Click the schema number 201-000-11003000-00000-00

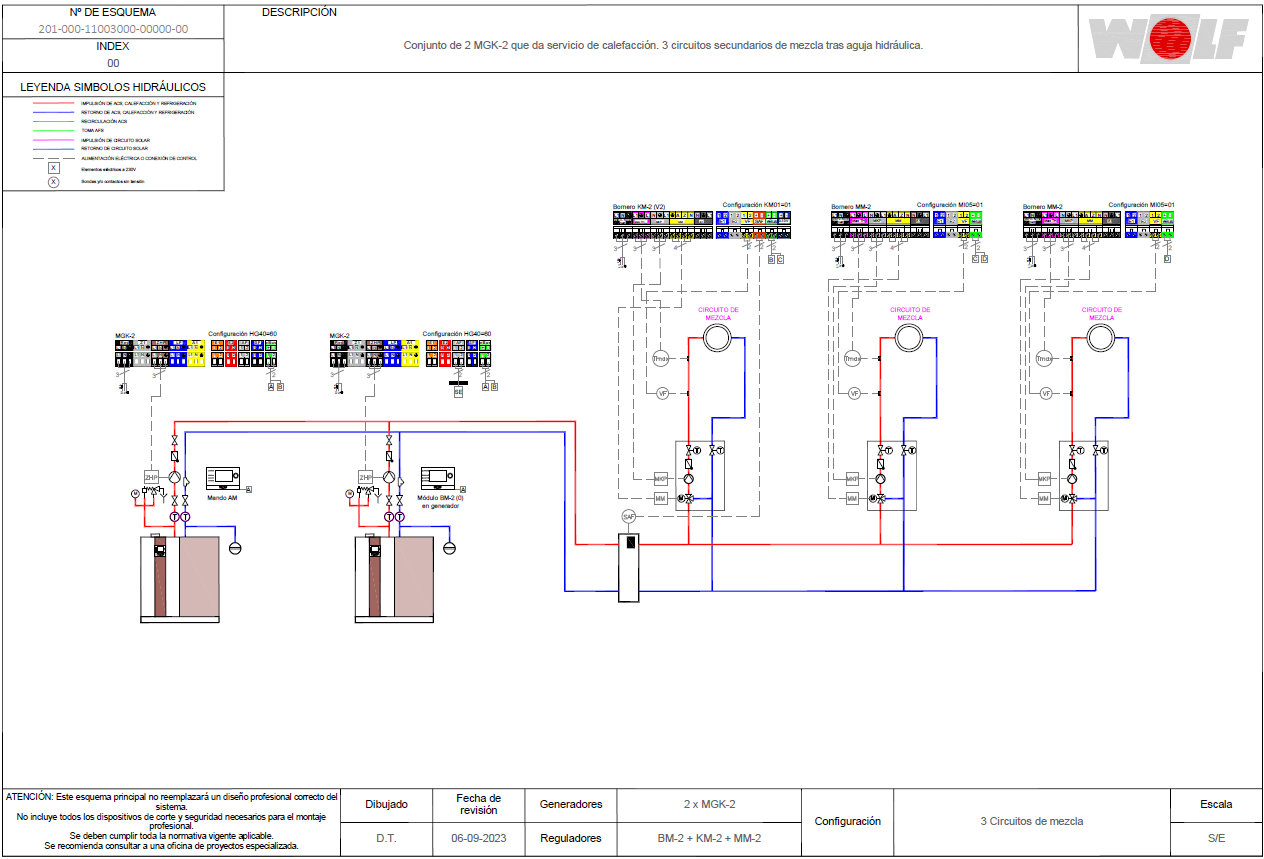113,29
